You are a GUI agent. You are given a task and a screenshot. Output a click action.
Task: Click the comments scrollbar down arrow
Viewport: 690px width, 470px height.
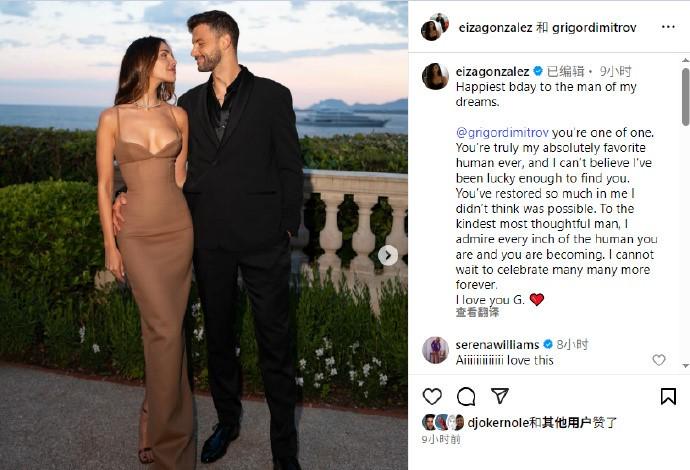click(685, 365)
